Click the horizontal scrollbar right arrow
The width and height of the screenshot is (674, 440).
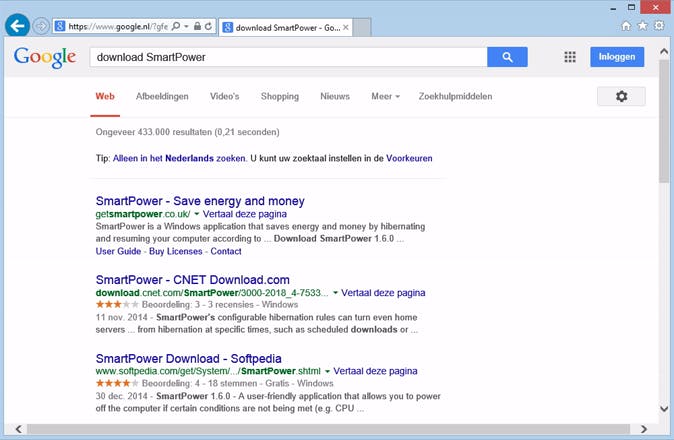coord(643,429)
